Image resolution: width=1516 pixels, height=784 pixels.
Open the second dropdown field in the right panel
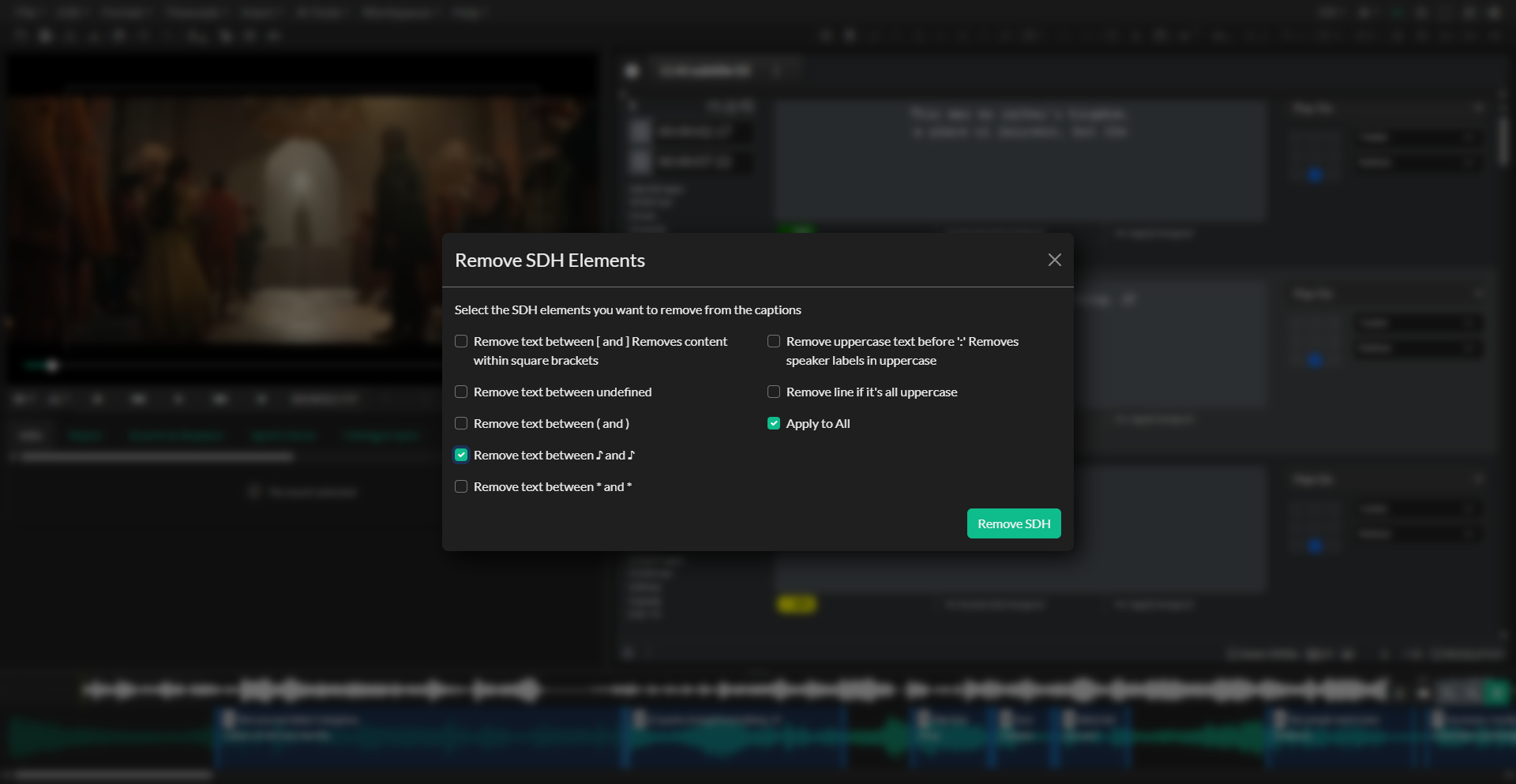[1417, 163]
